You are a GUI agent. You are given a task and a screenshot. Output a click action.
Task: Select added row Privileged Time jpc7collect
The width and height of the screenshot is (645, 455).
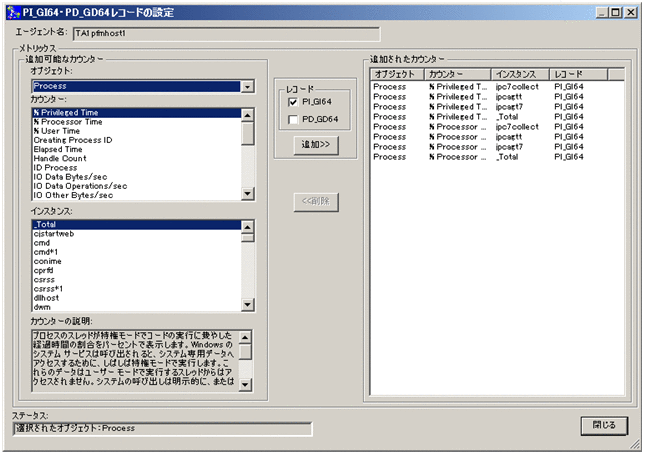(497, 87)
